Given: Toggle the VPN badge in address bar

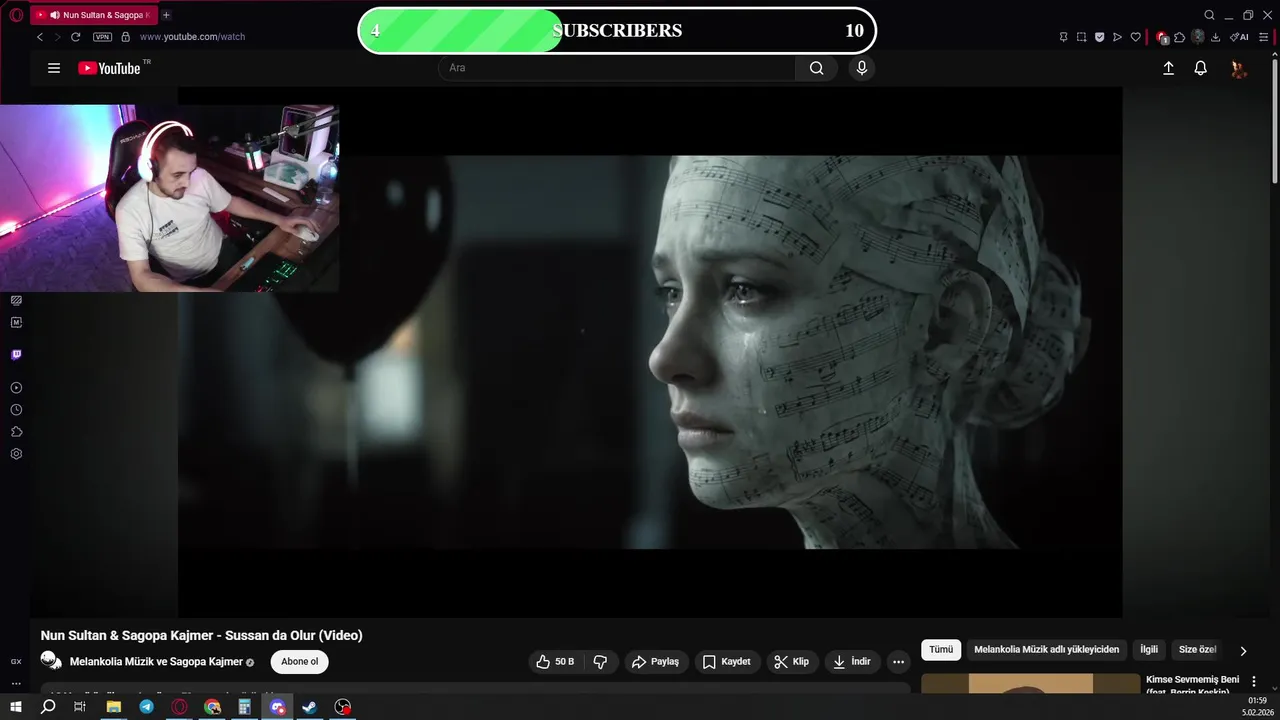Looking at the screenshot, I should (102, 37).
